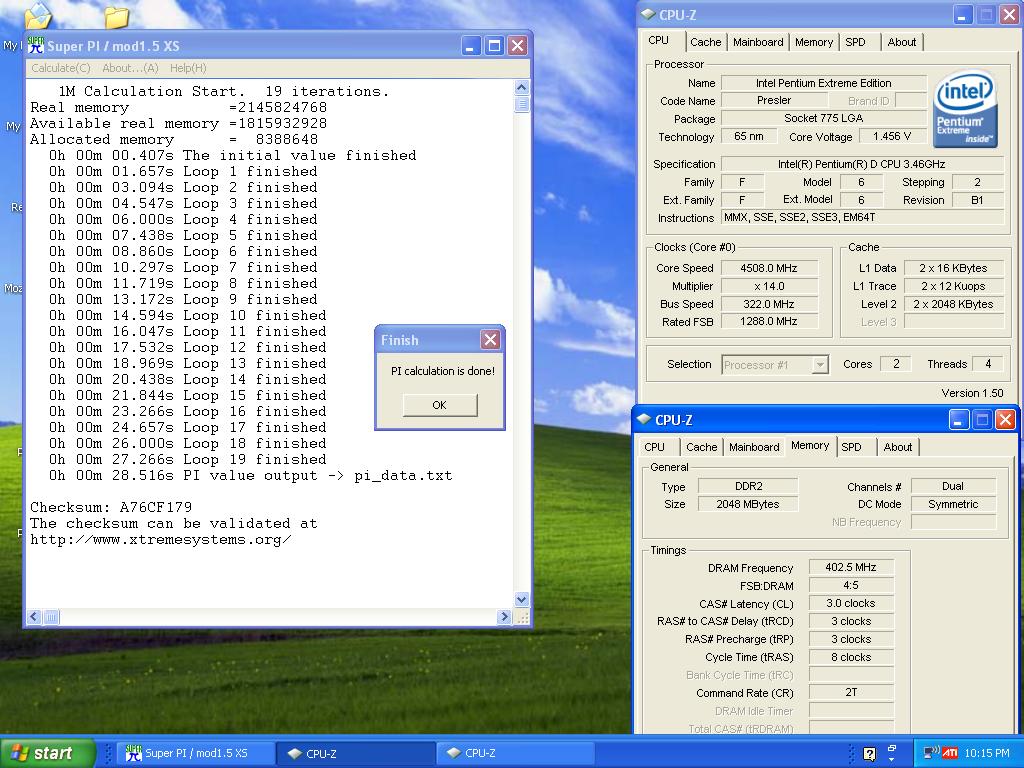Click the network connection tray icon
Viewport: 1024px width, 768px height.
(x=931, y=753)
